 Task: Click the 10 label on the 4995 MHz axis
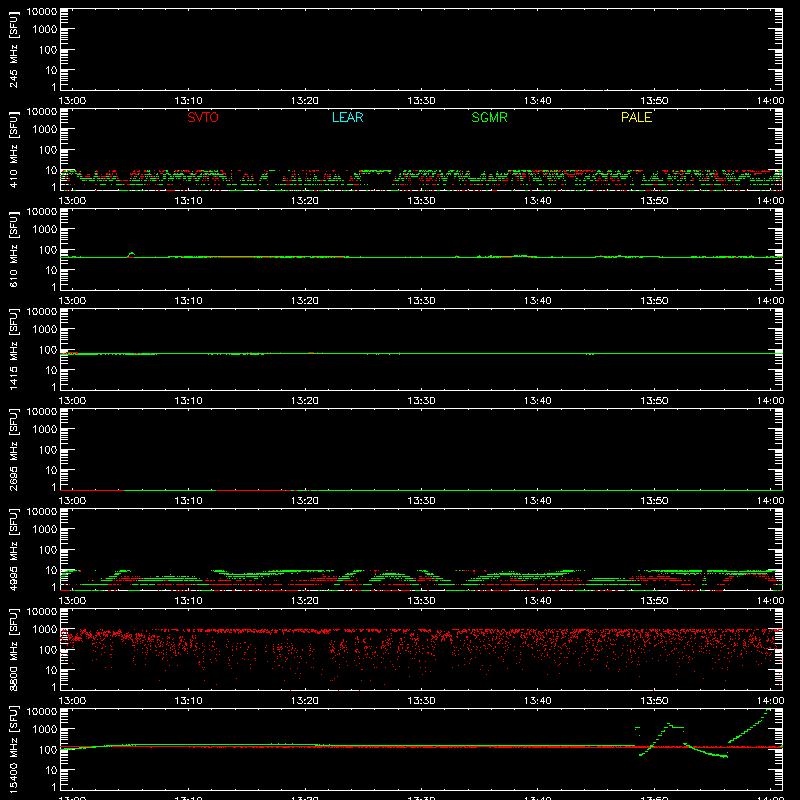(x=51, y=570)
